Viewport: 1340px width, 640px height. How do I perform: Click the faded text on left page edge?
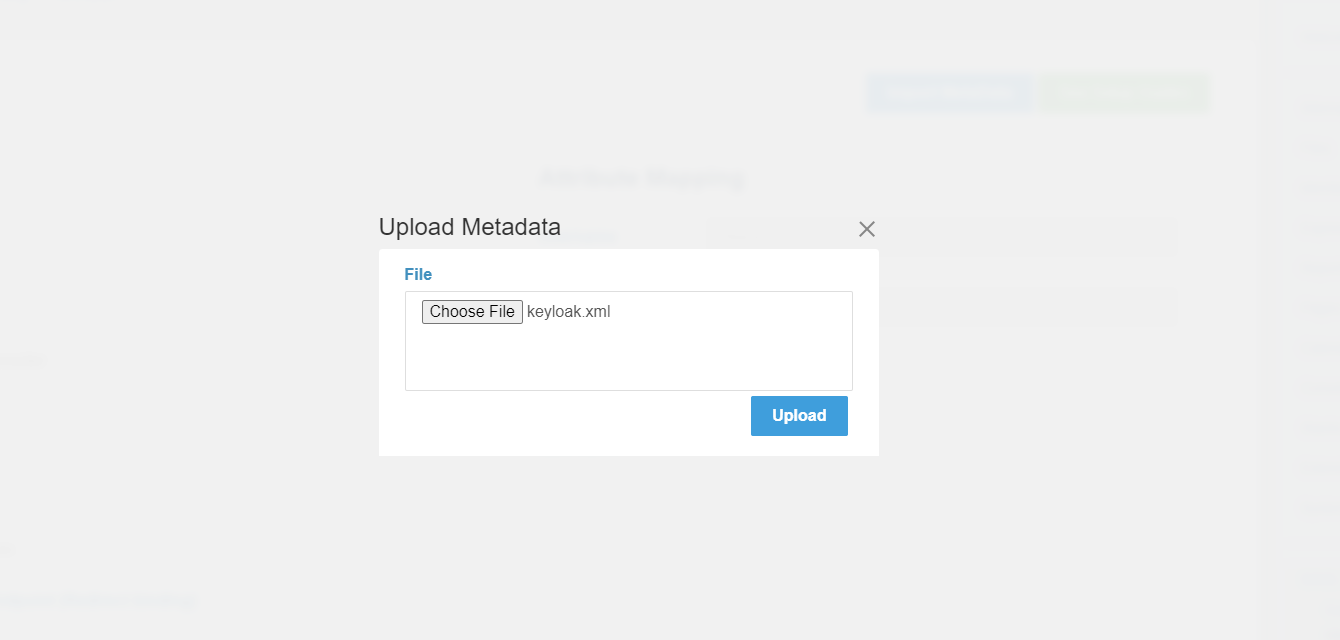coord(22,360)
